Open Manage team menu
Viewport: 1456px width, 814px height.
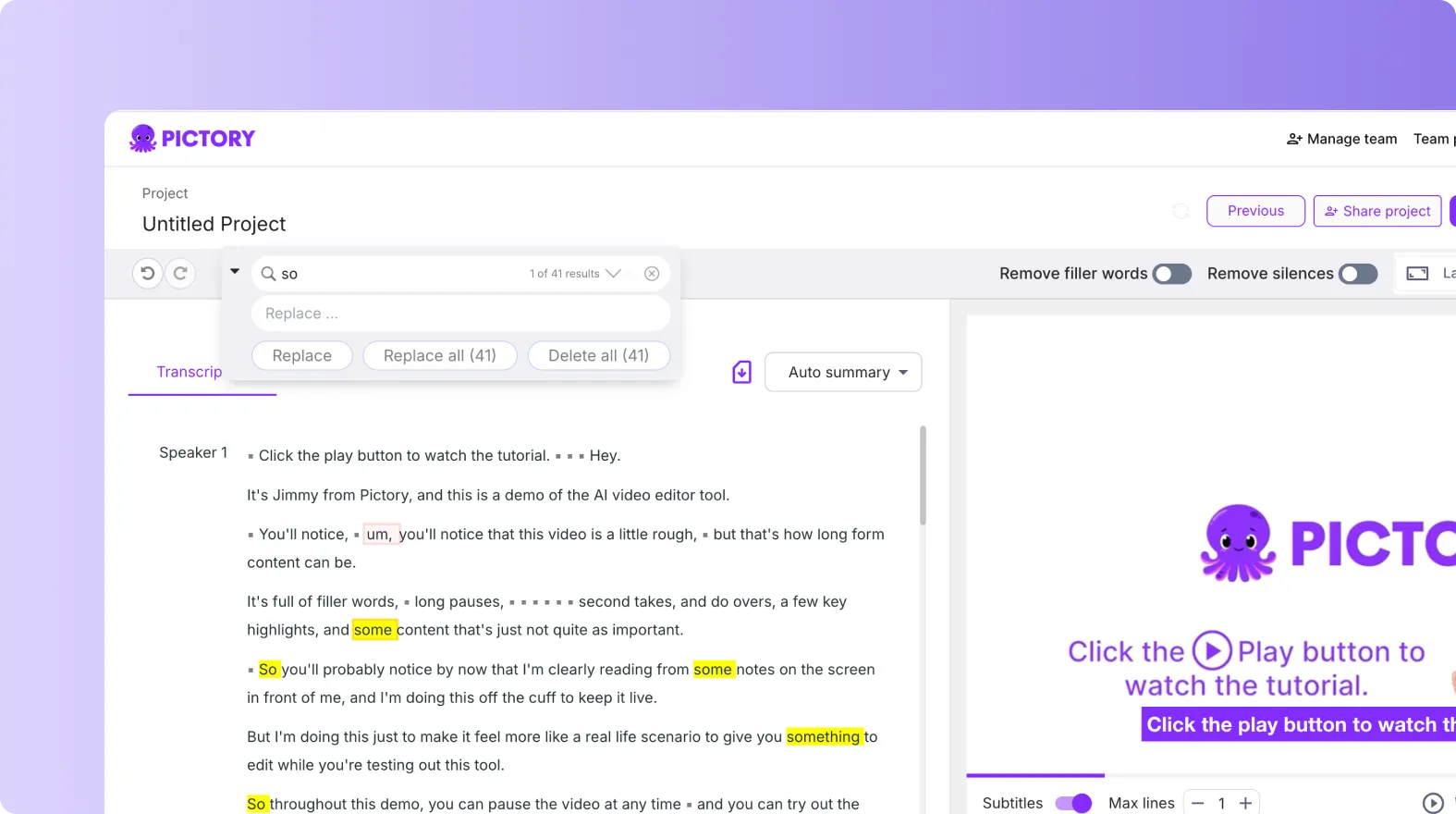click(x=1342, y=139)
